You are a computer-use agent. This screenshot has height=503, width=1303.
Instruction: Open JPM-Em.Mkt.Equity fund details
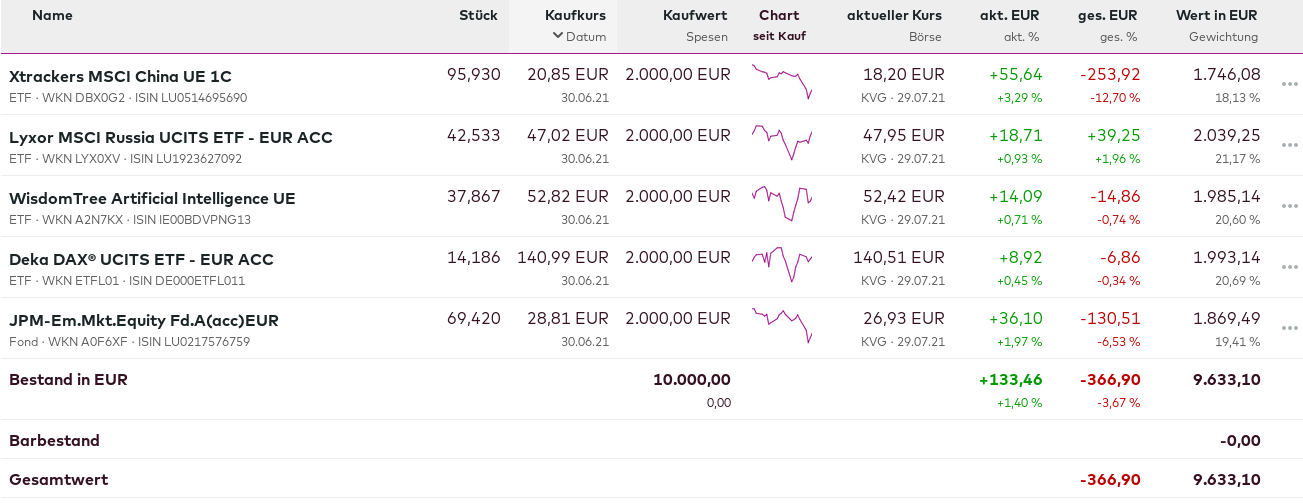coord(143,320)
